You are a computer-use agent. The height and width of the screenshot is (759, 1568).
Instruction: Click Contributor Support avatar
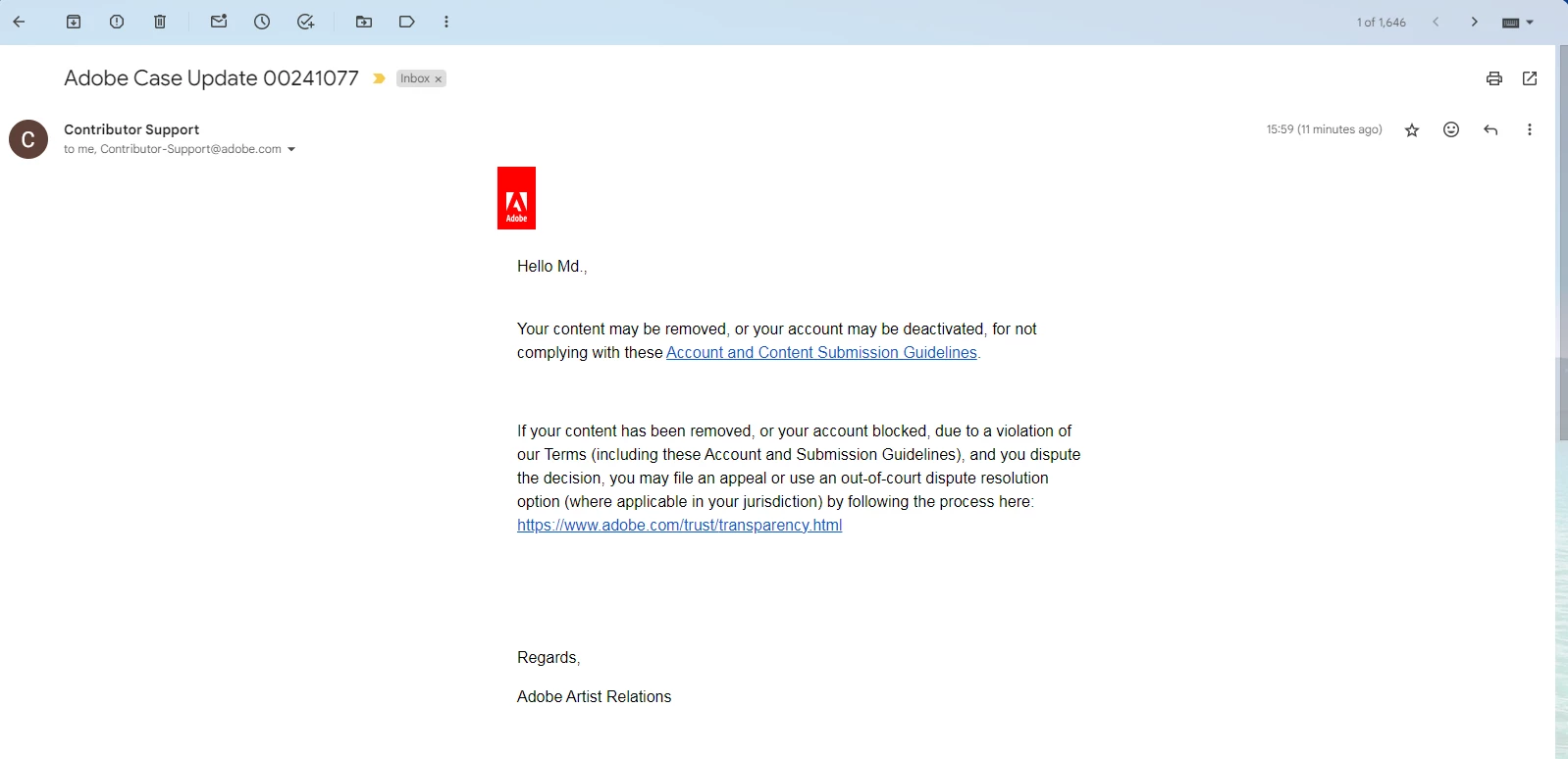(28, 139)
